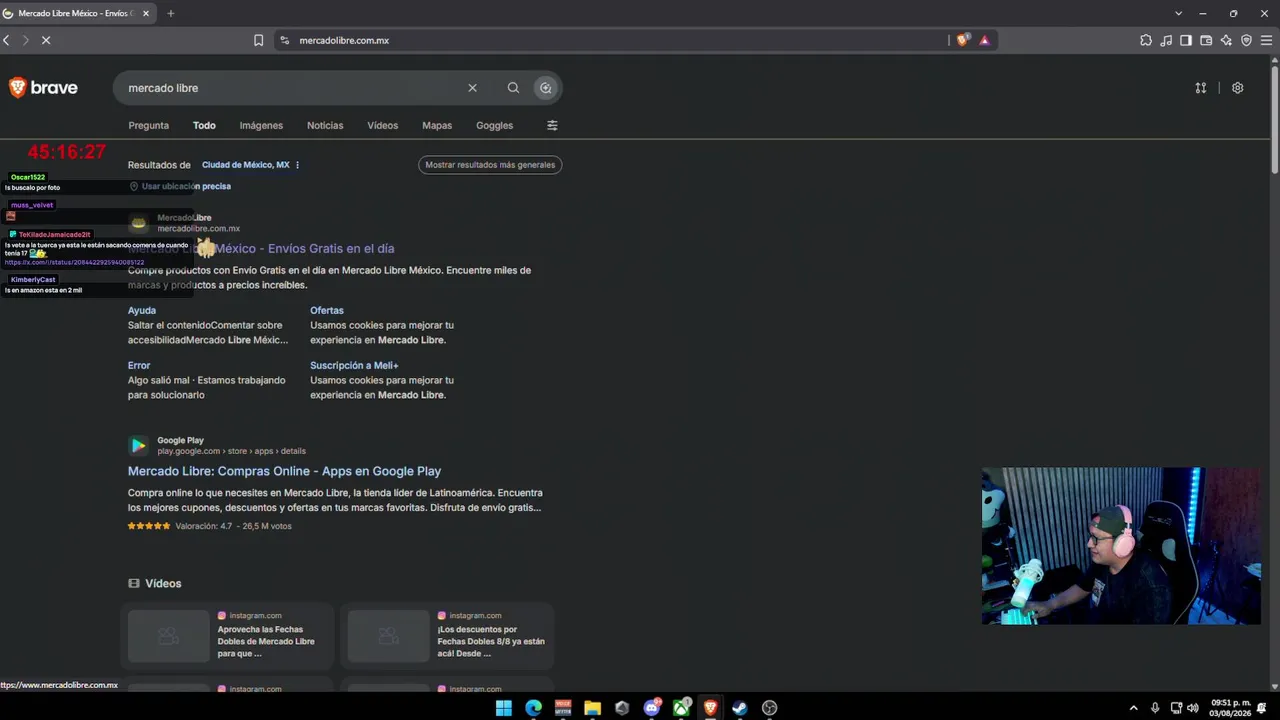
Task: Toggle the browser sidebar panel icon
Action: pos(1186,40)
